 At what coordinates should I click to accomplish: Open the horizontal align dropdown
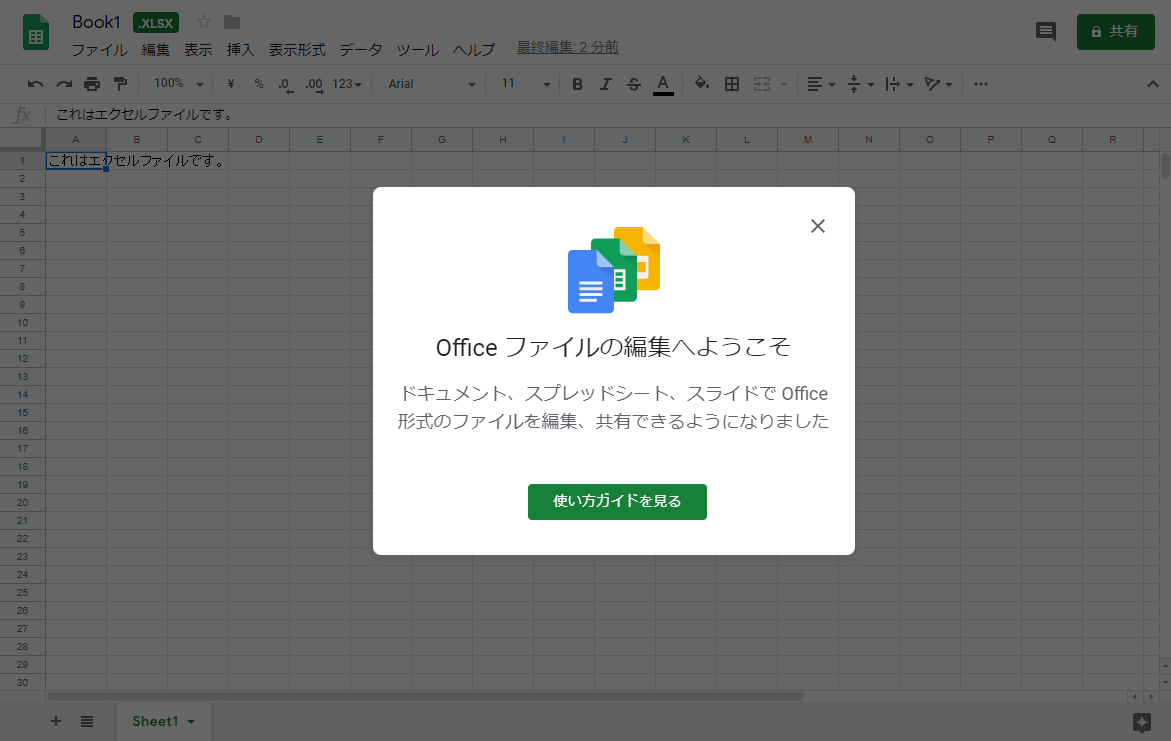pos(821,84)
